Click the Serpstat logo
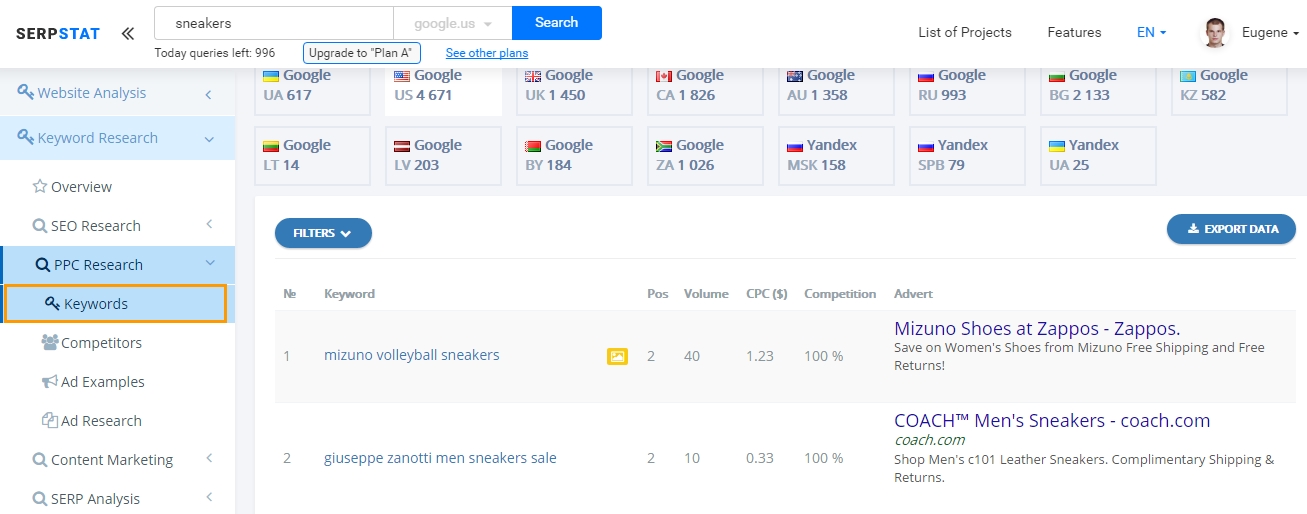1307x514 pixels. pyautogui.click(x=58, y=33)
